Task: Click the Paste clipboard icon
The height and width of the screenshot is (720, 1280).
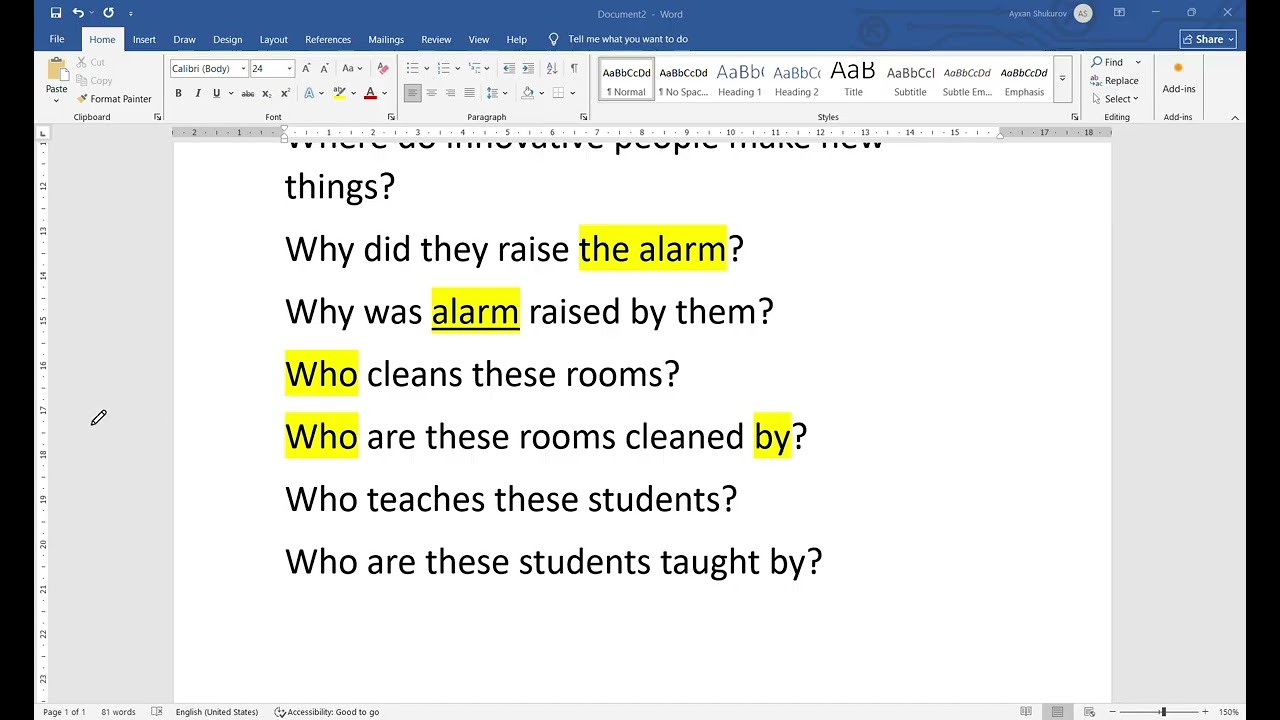Action: tap(57, 69)
